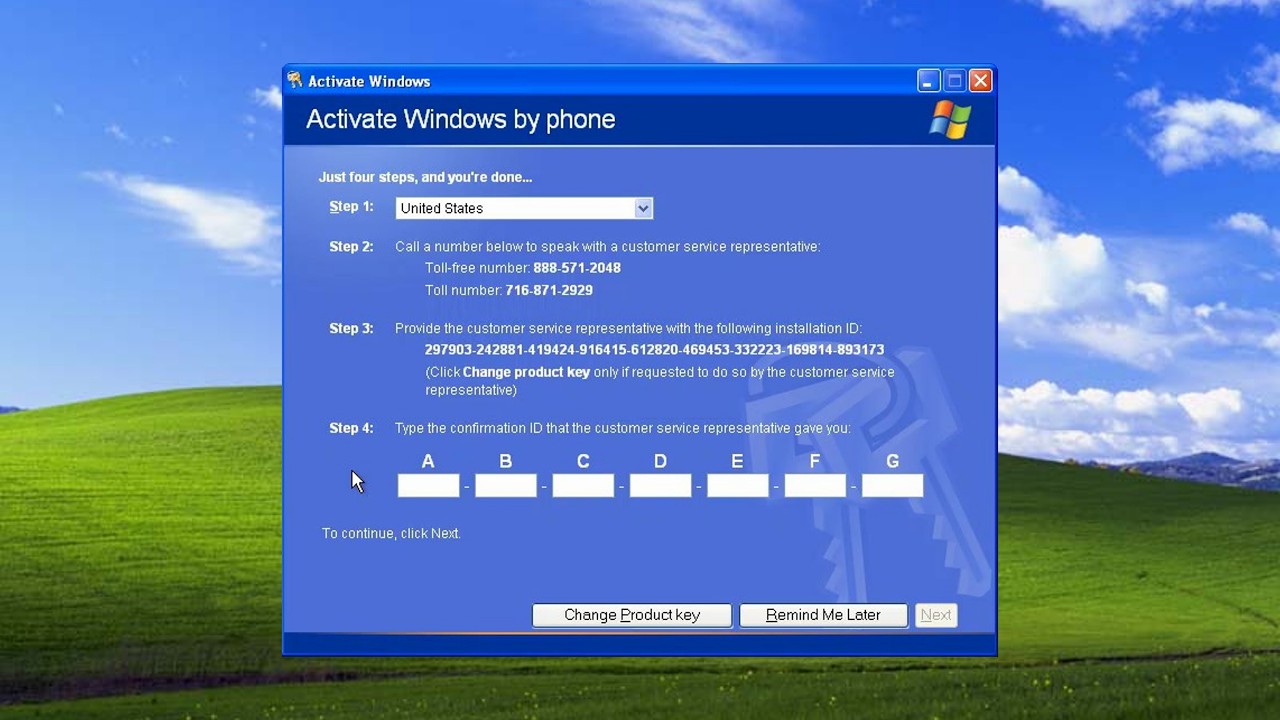
Task: Click the 'Step 2:' label
Action: (351, 246)
